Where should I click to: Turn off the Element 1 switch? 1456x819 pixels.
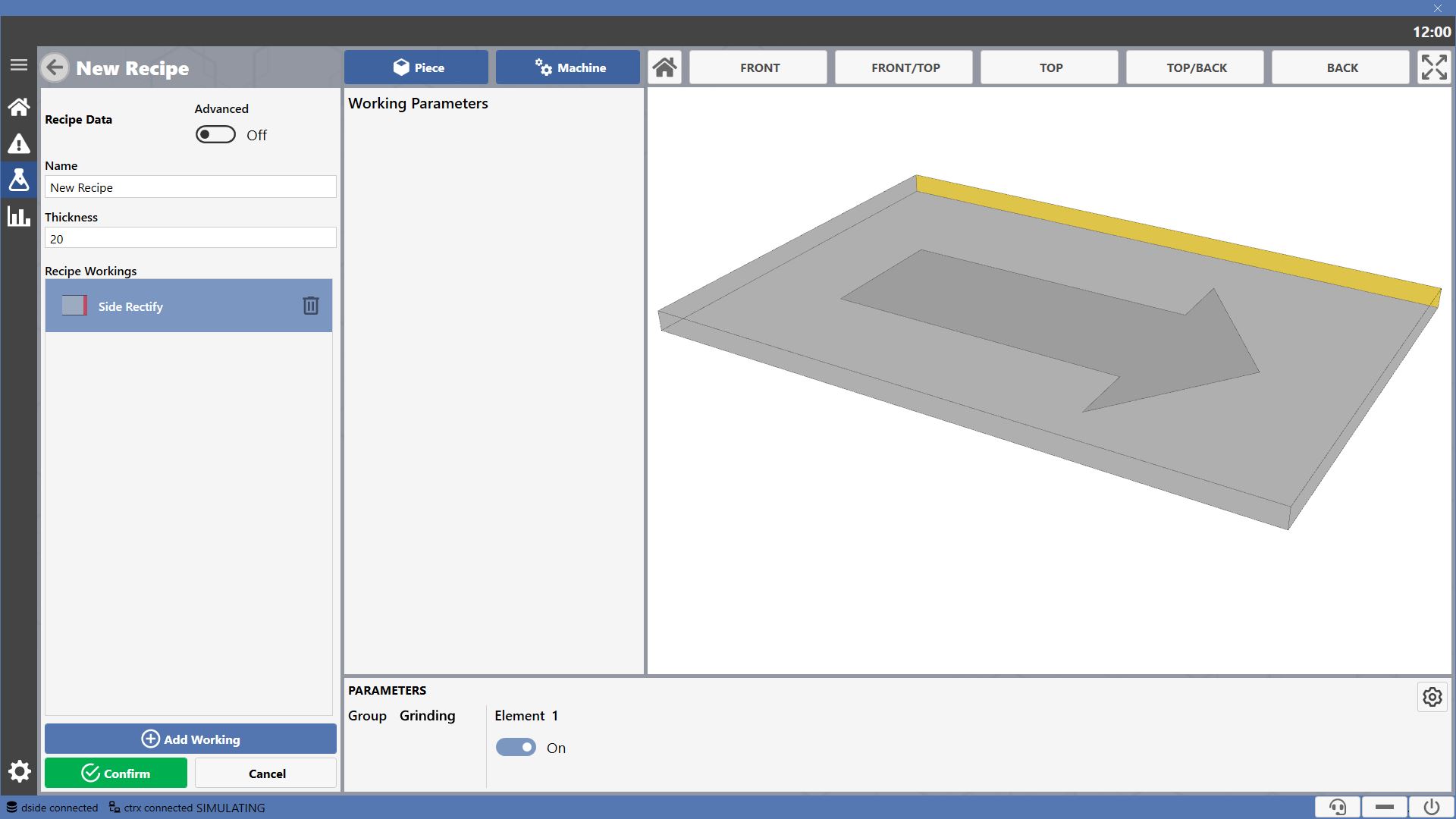click(x=516, y=748)
